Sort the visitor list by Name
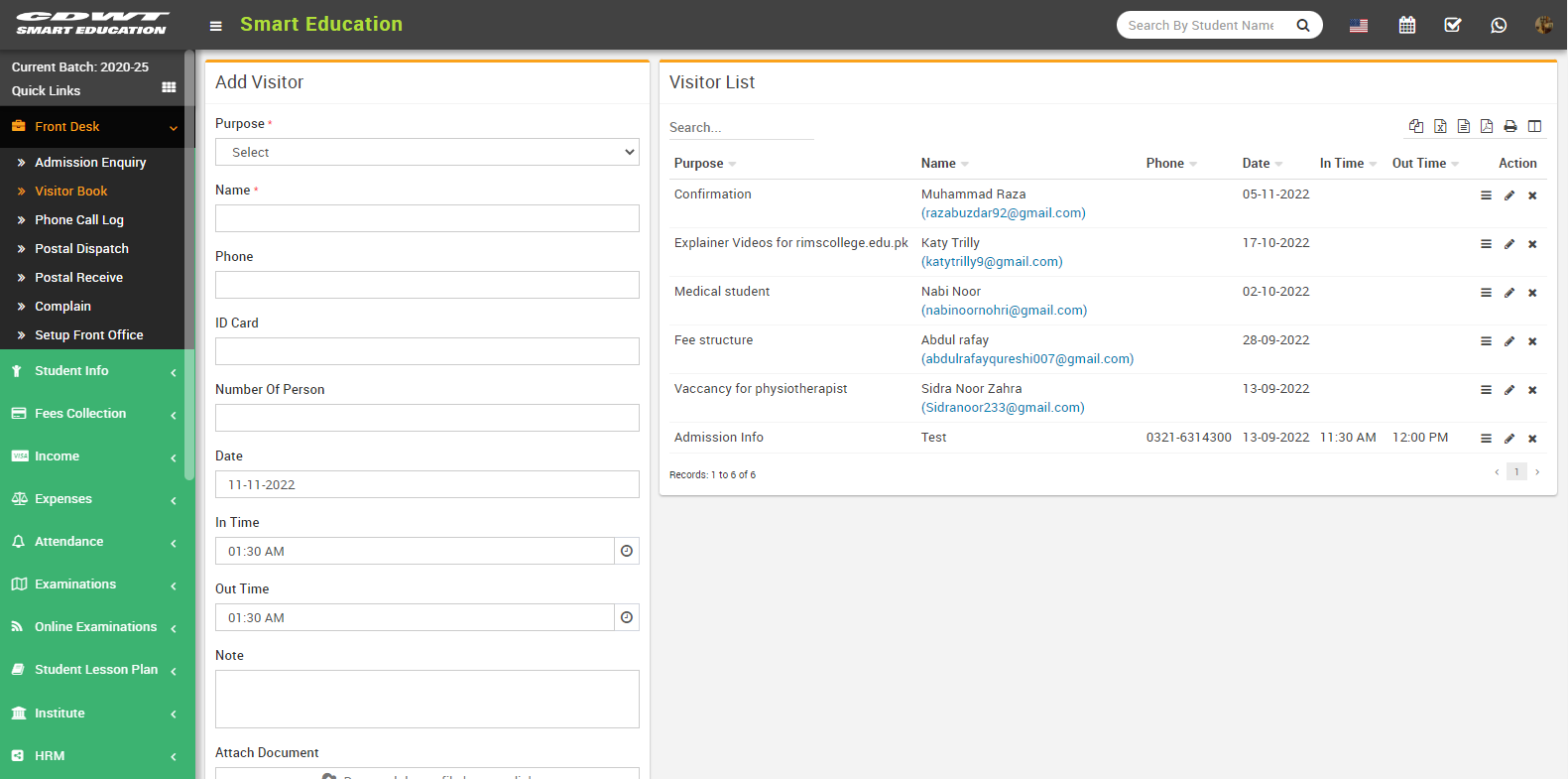 coord(944,163)
